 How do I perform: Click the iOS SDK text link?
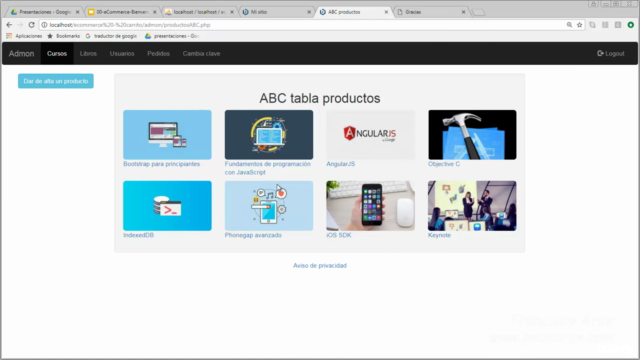(x=338, y=235)
